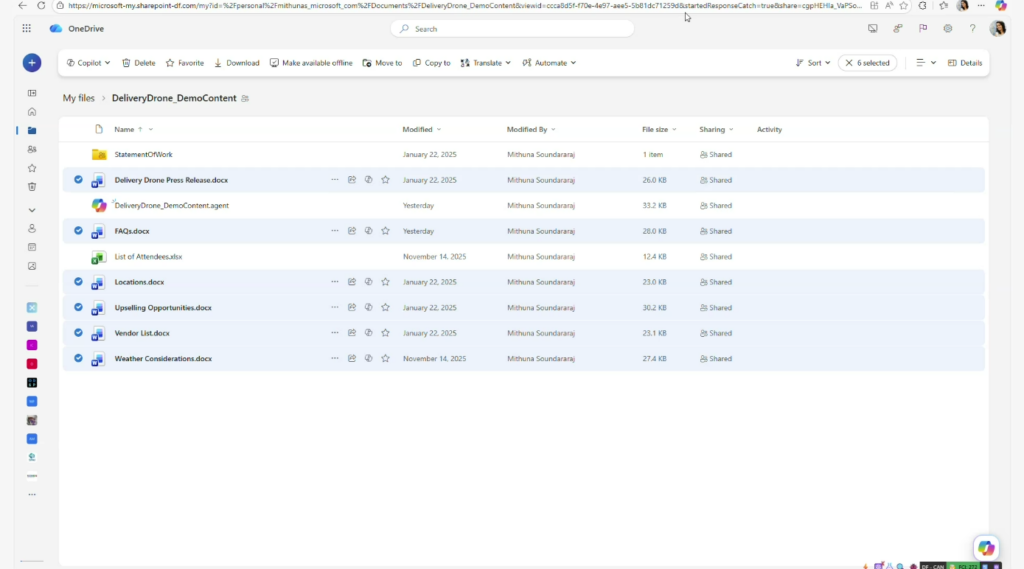The image size is (1024, 569).
Task: Click the Delete icon in the toolbar
Action: click(x=127, y=63)
